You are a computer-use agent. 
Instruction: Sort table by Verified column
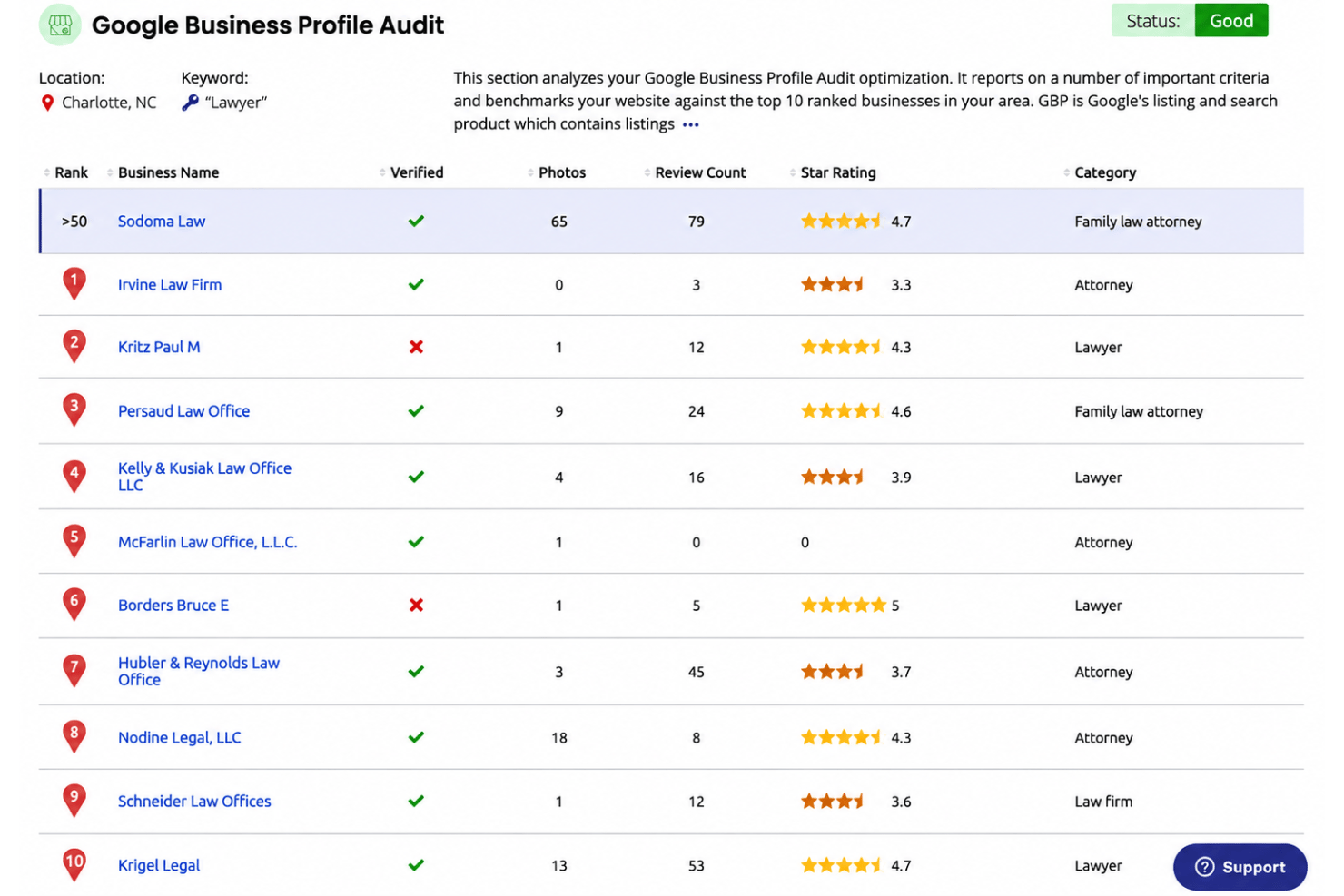[x=411, y=172]
